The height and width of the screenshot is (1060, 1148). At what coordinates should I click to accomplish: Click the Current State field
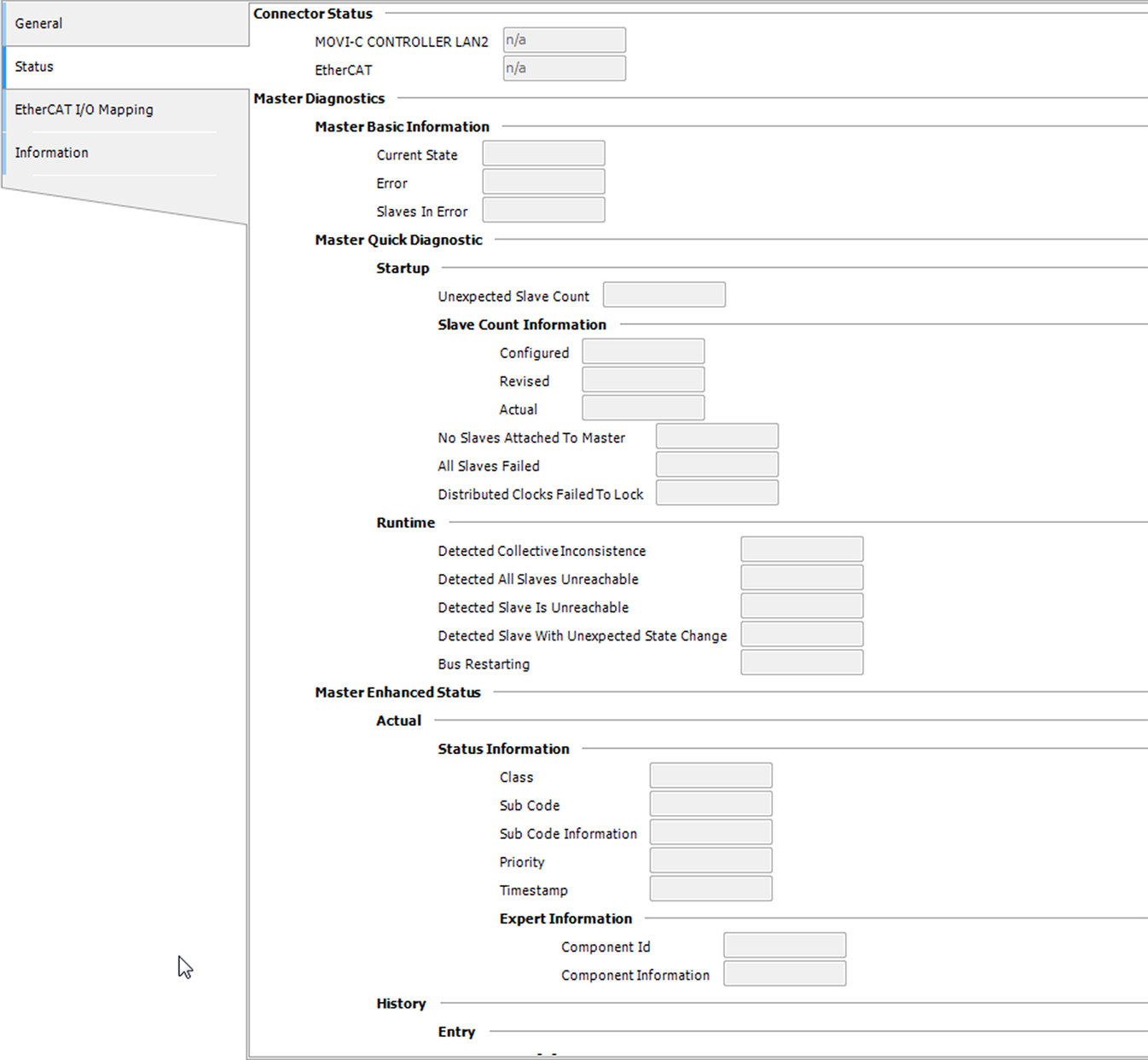coord(543,153)
